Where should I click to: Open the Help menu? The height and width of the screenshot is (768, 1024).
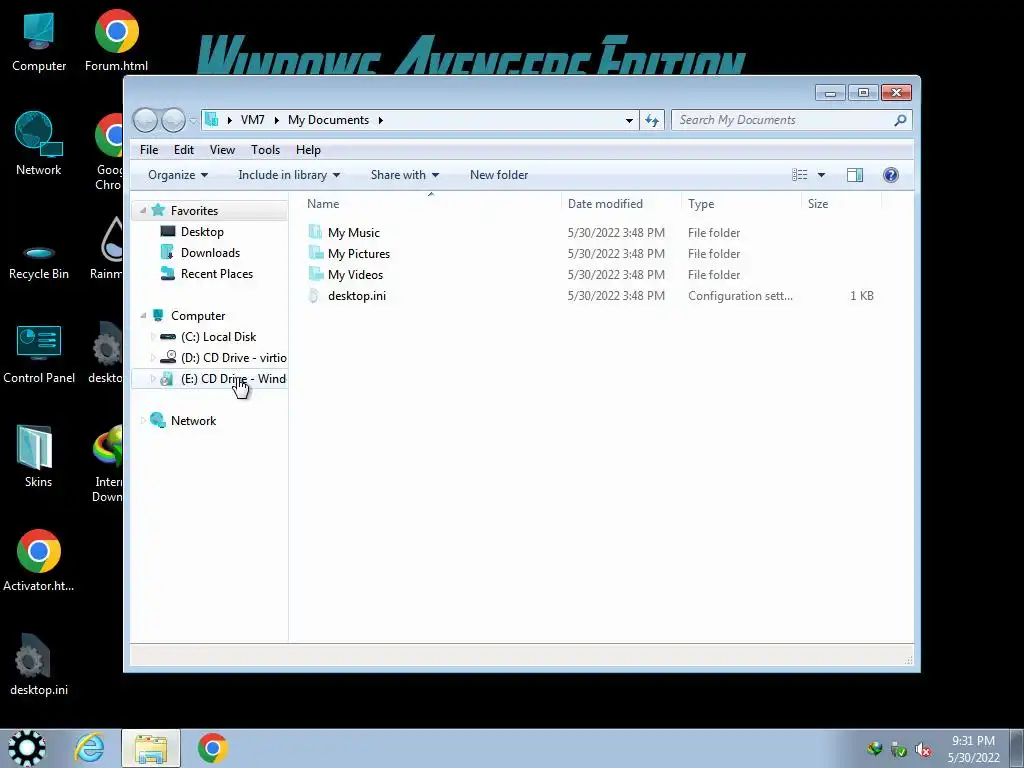(x=308, y=150)
